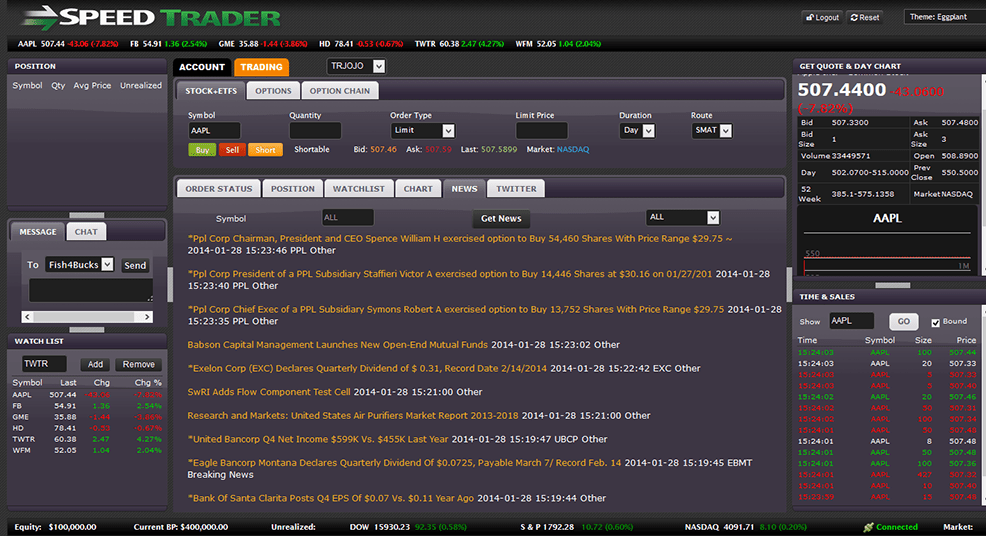Select the HD row in the watch list

click(x=87, y=428)
